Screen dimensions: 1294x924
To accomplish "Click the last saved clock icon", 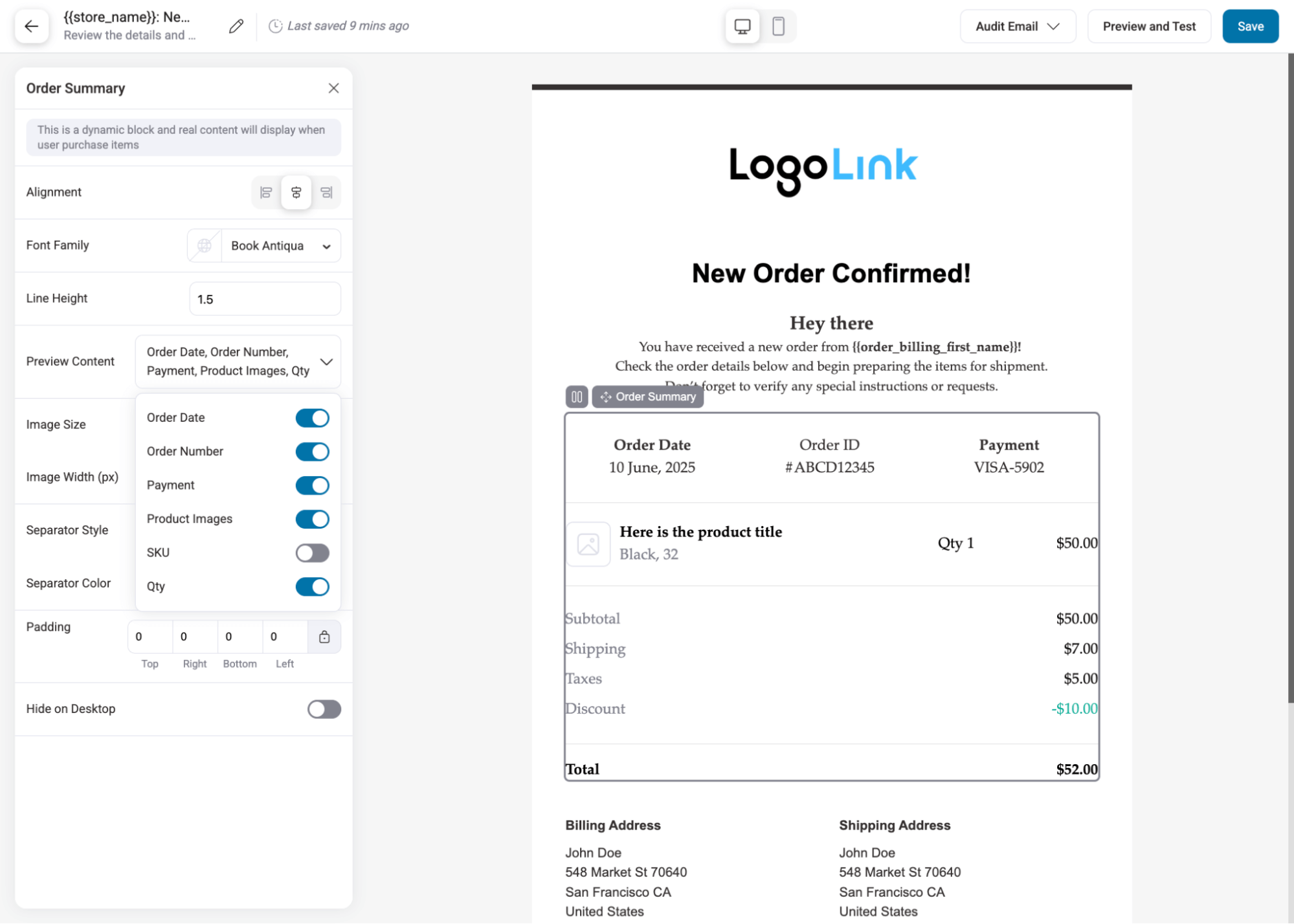I will [275, 27].
